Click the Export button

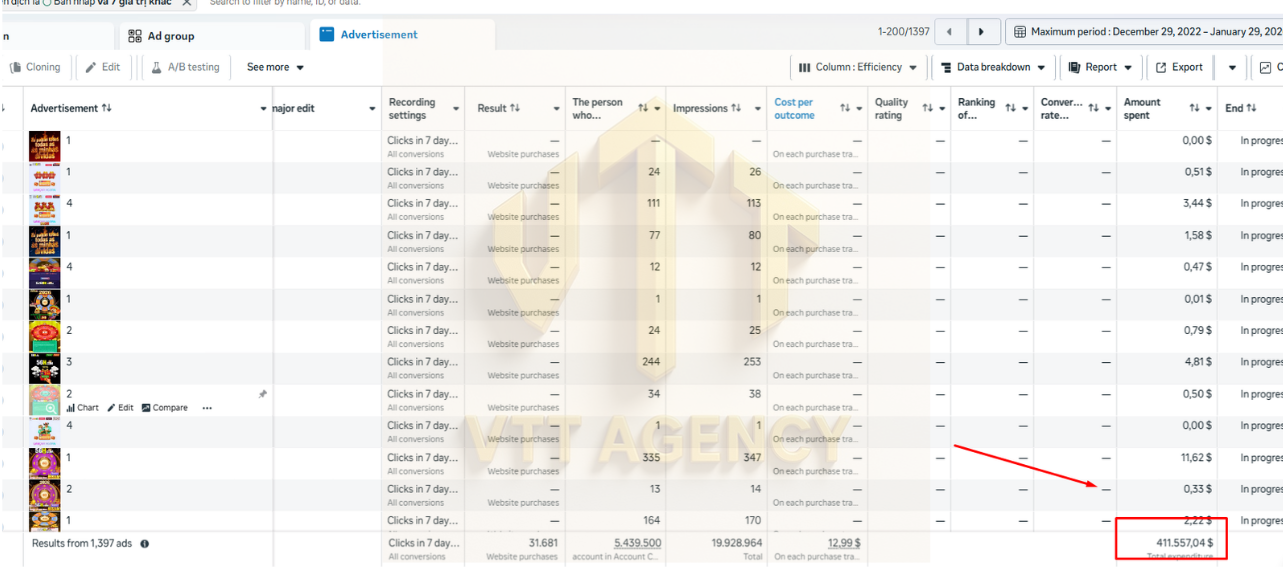click(1179, 67)
